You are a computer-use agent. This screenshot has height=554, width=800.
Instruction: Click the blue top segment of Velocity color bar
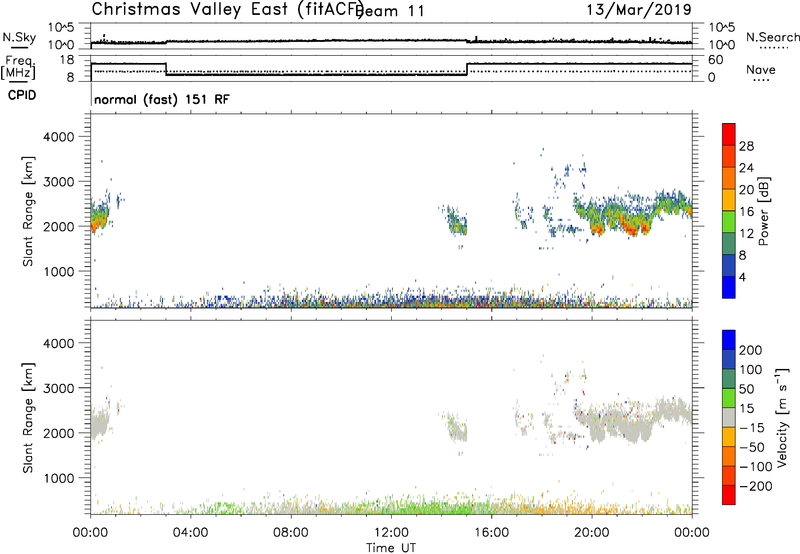[729, 340]
